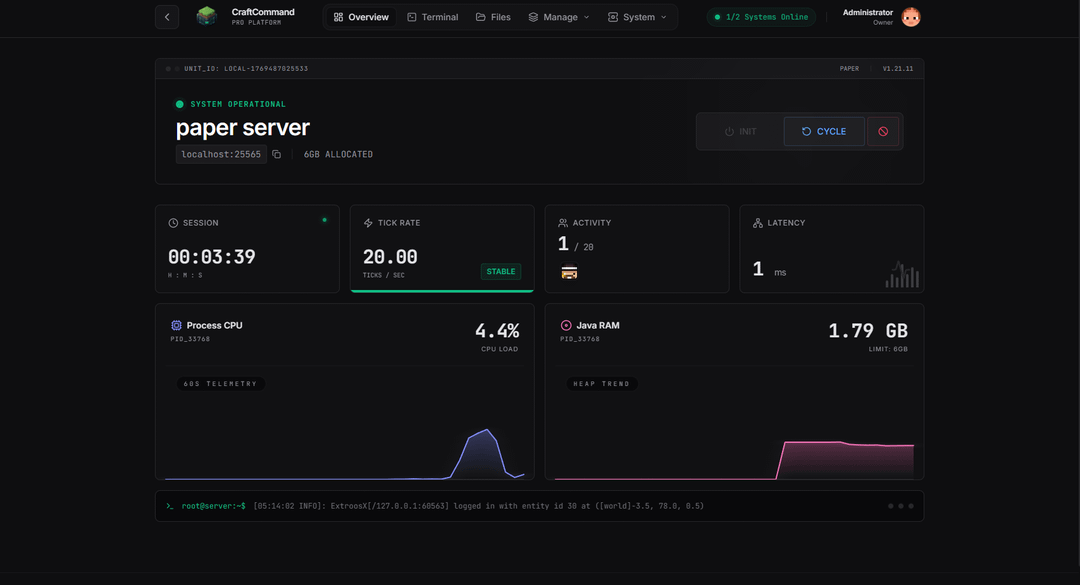Screen dimensions: 1080x585
Task: Expand the System menu
Action: pyautogui.click(x=637, y=16)
